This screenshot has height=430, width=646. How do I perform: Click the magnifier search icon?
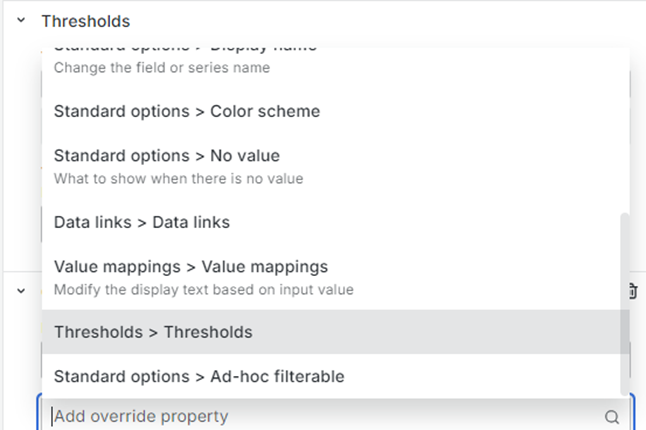click(612, 417)
